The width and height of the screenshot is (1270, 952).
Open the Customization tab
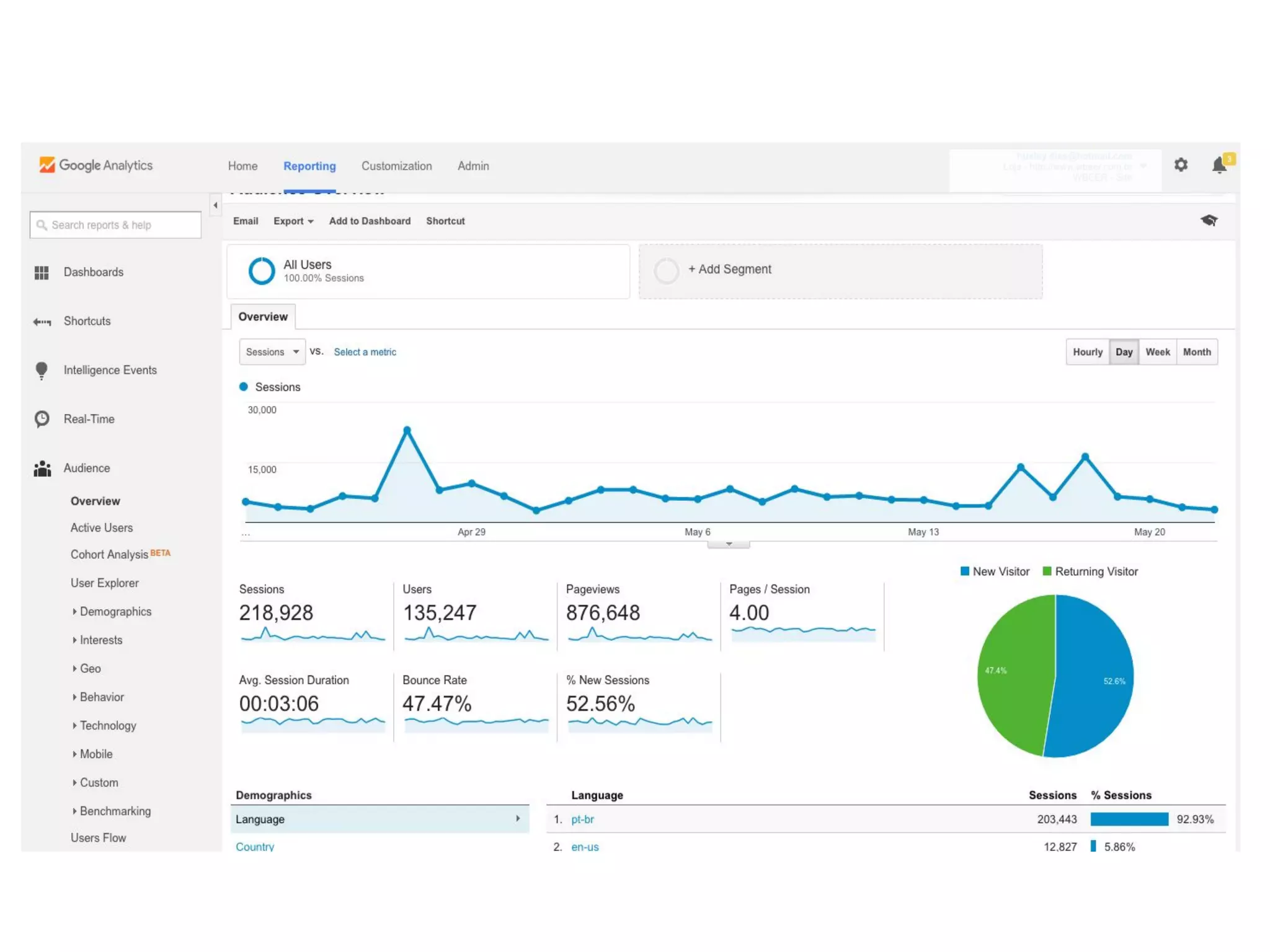(396, 166)
